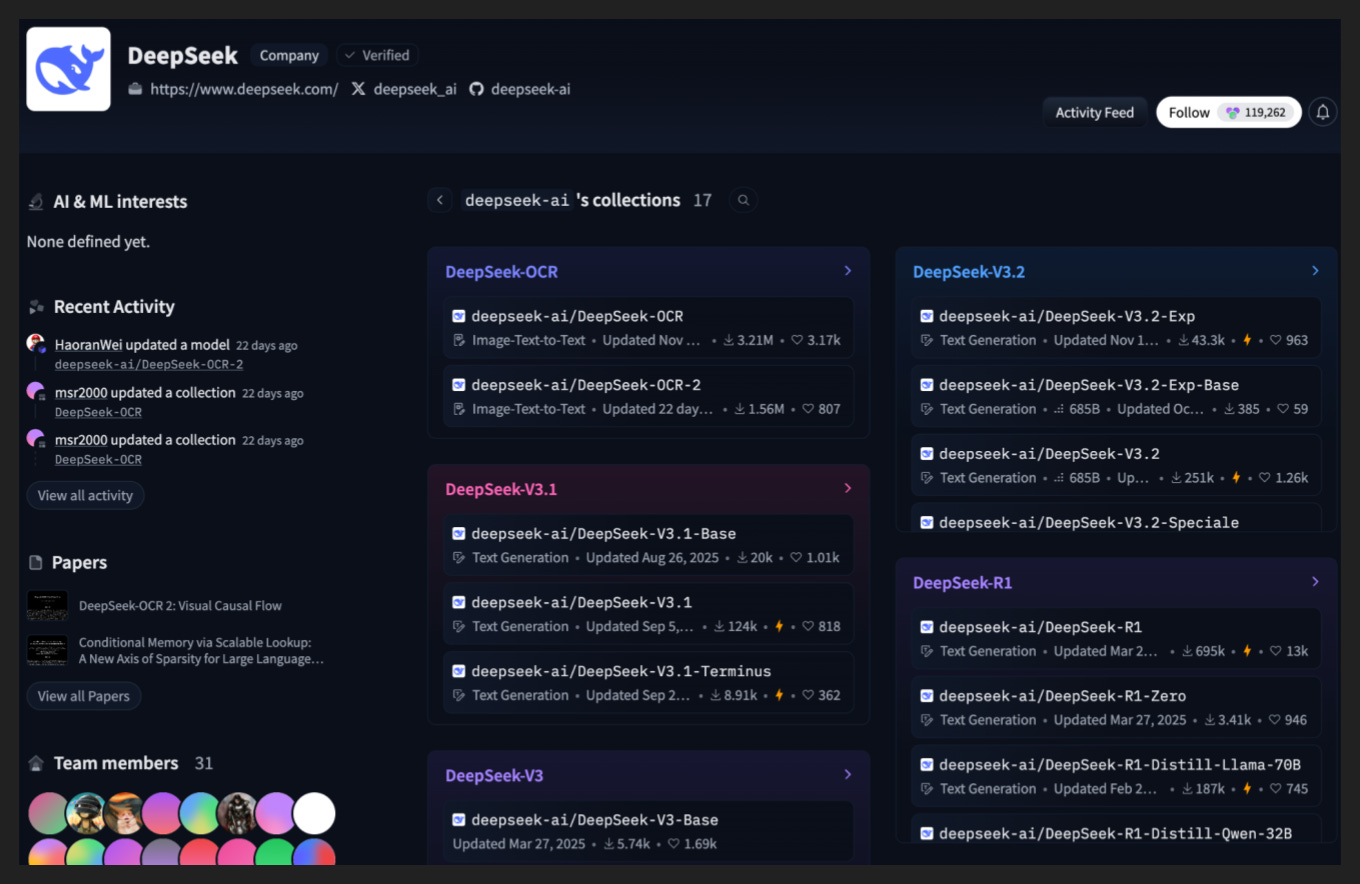Screen dimensions: 1360x884
Task: Open HaoranWei's profile from Recent Activity
Action: 88,345
